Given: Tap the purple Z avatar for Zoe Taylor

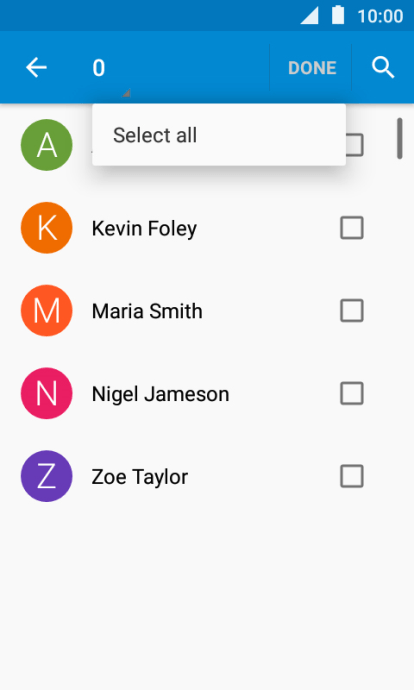Looking at the screenshot, I should [x=47, y=476].
